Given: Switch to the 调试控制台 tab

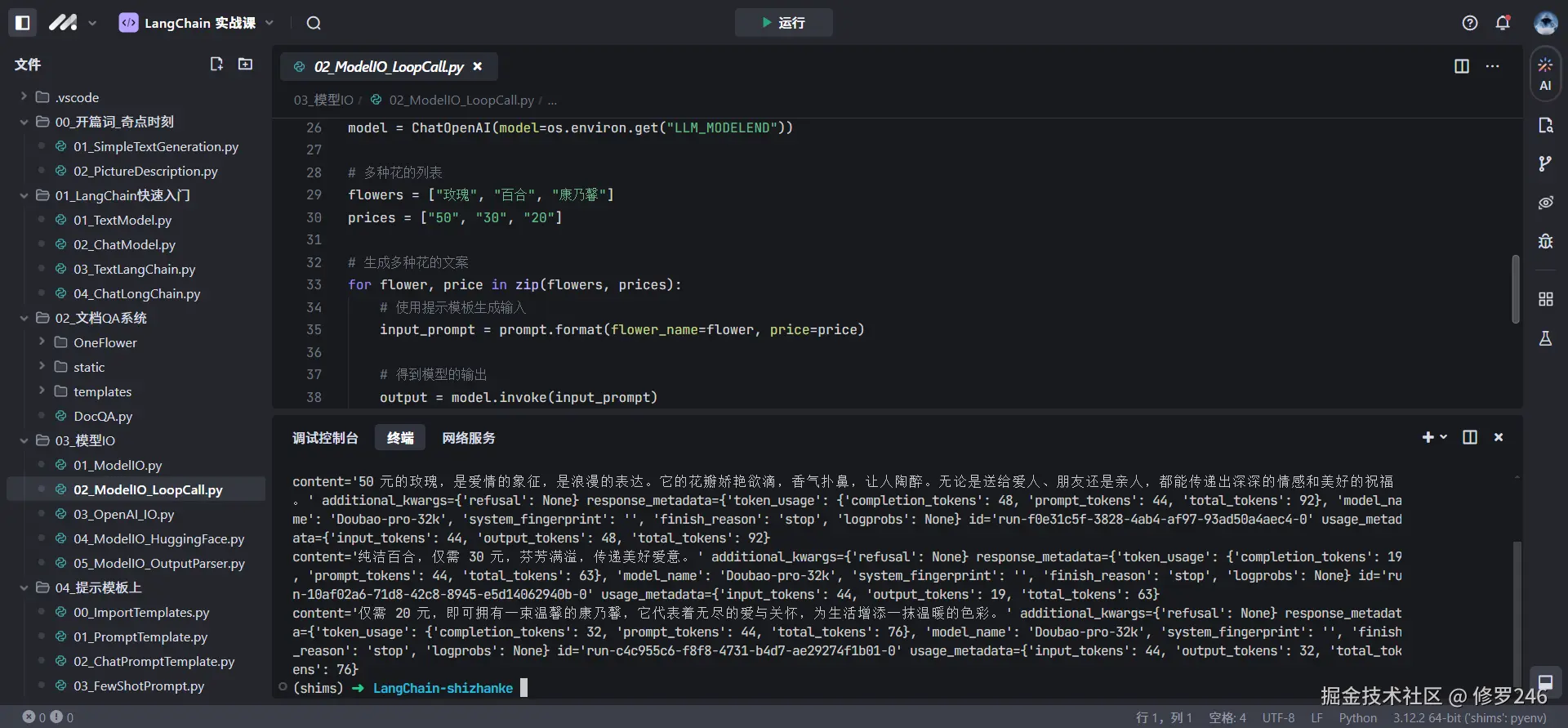Looking at the screenshot, I should point(325,438).
